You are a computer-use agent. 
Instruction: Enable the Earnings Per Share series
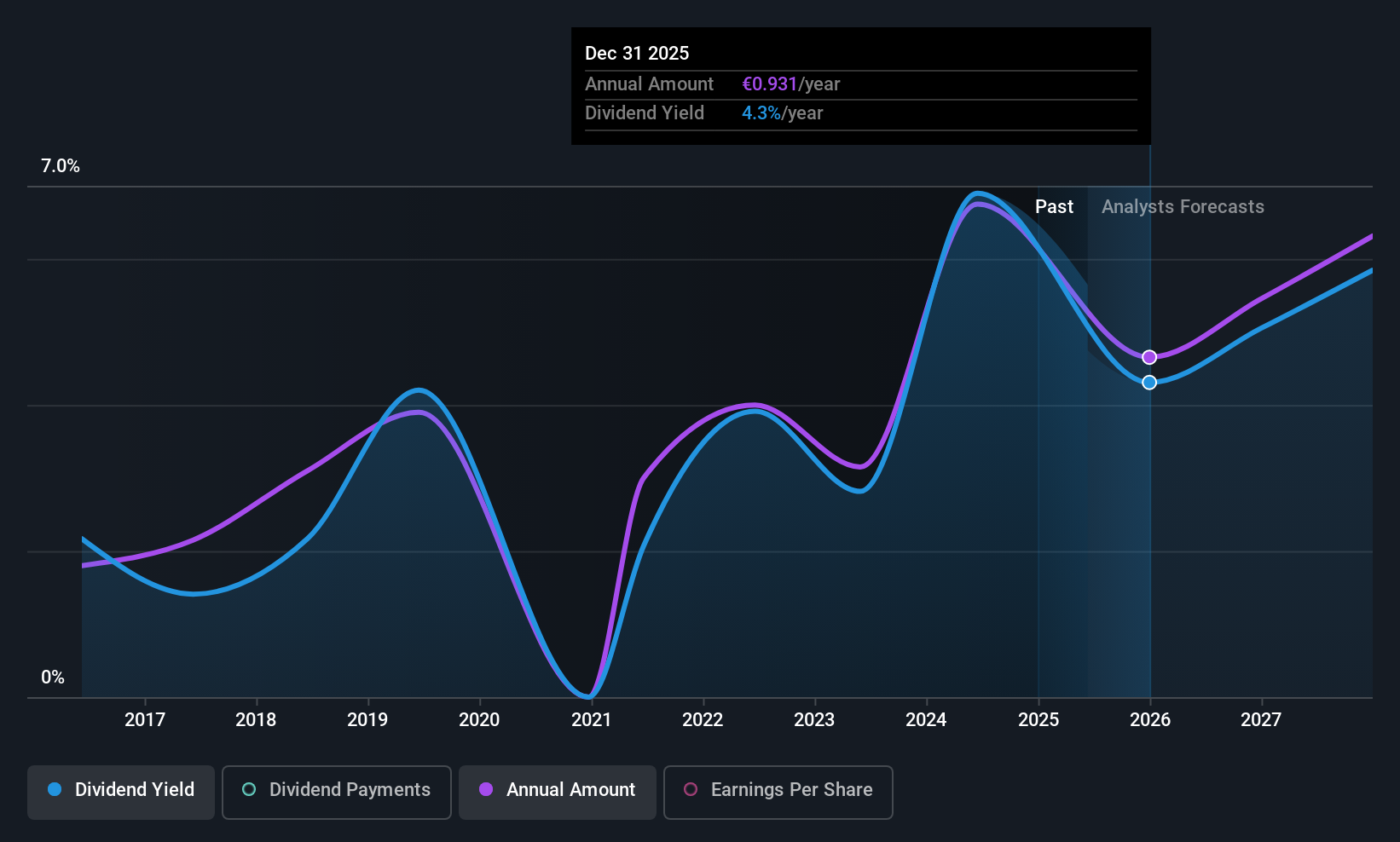778,792
